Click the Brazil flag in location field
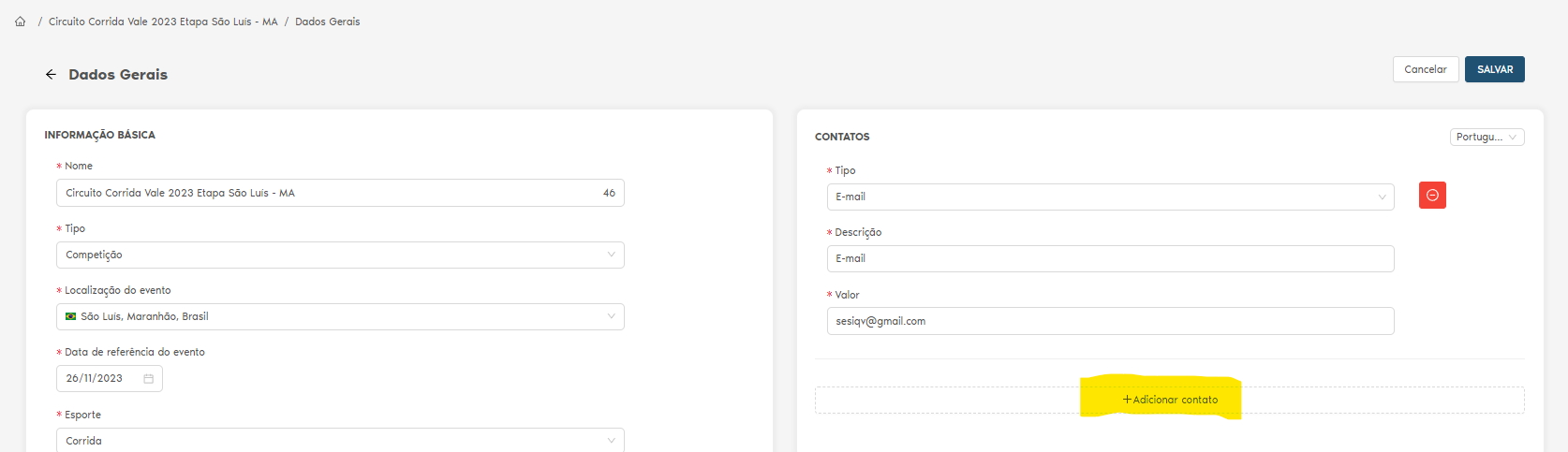This screenshot has width=1568, height=452. [71, 317]
